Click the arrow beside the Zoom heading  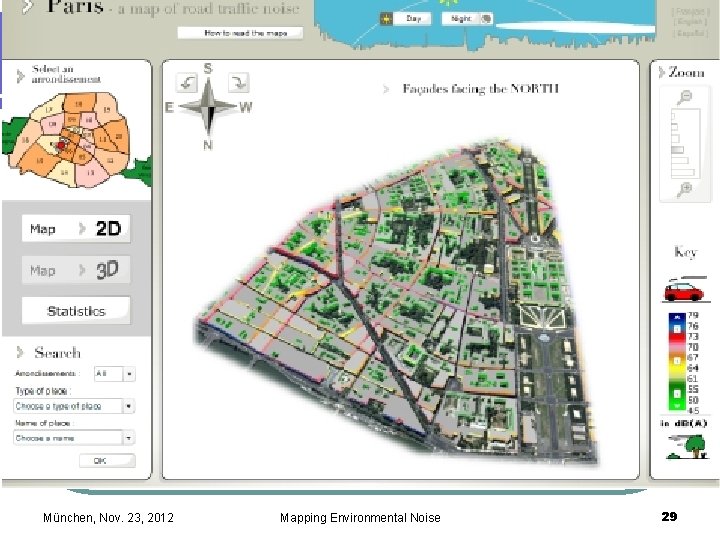(x=661, y=72)
